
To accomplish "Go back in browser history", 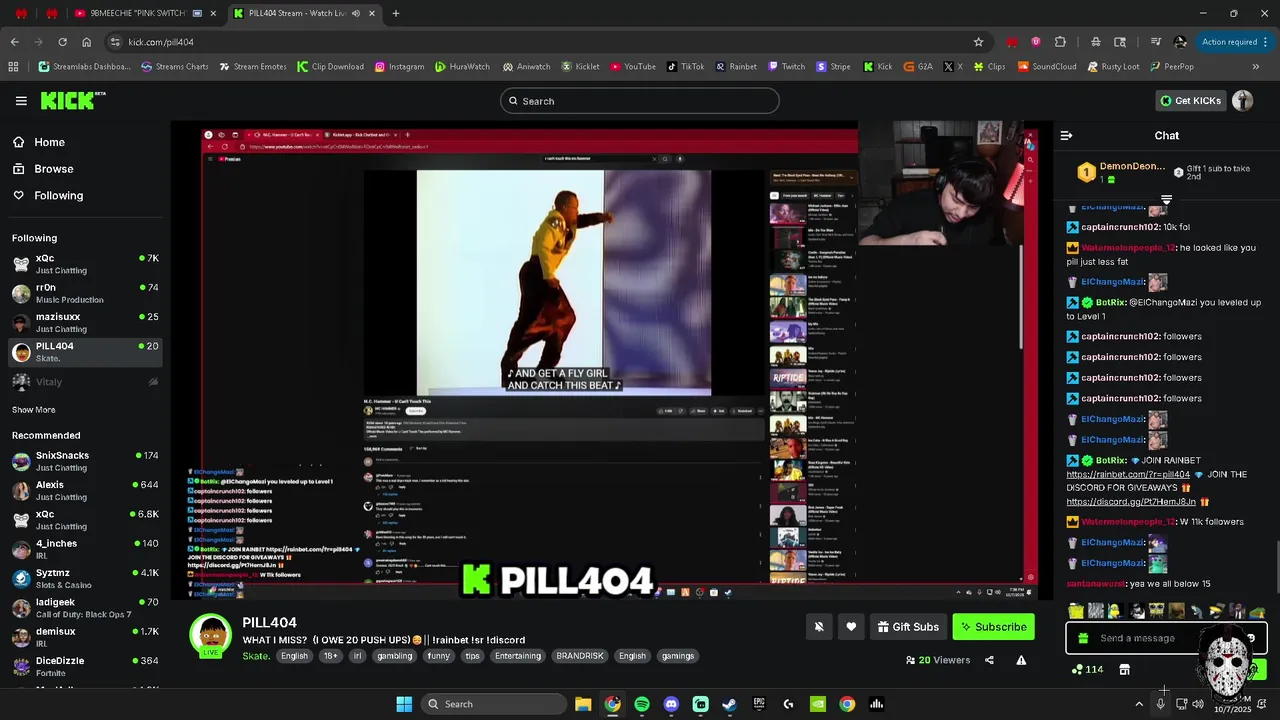I will click(14, 42).
